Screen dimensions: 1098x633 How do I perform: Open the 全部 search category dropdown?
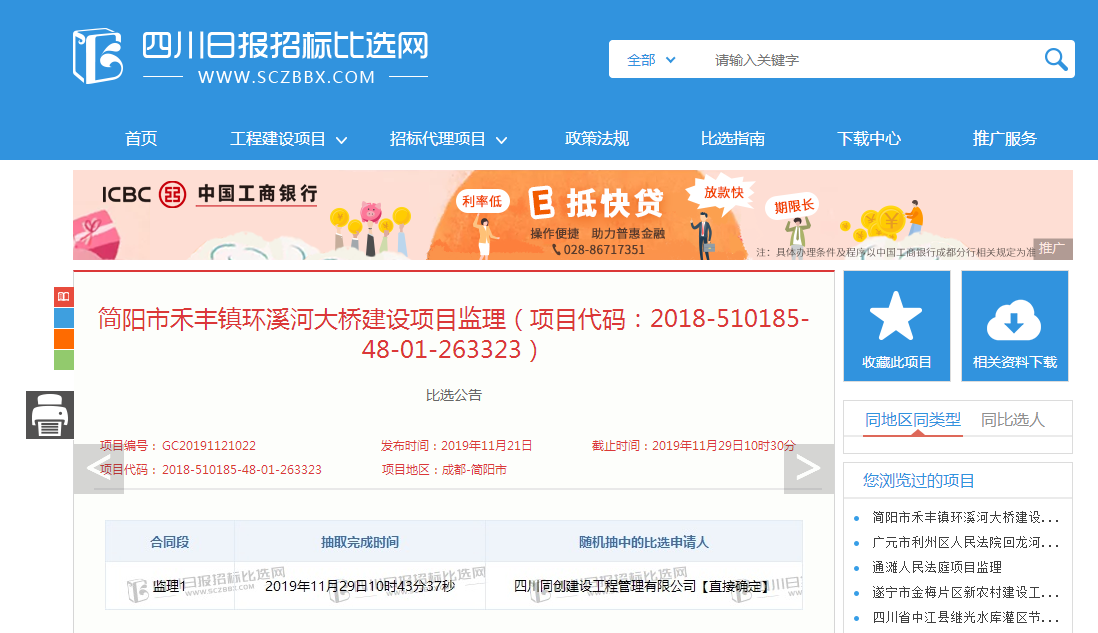point(651,60)
